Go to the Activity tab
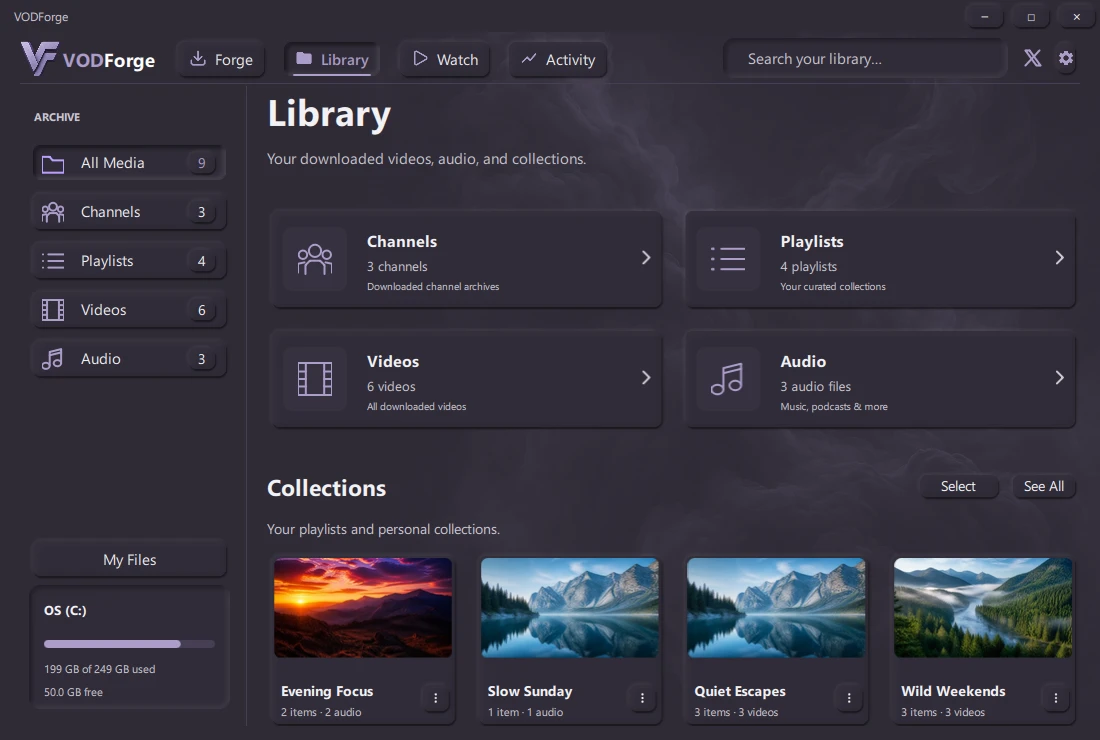Image resolution: width=1100 pixels, height=740 pixels. pos(558,60)
